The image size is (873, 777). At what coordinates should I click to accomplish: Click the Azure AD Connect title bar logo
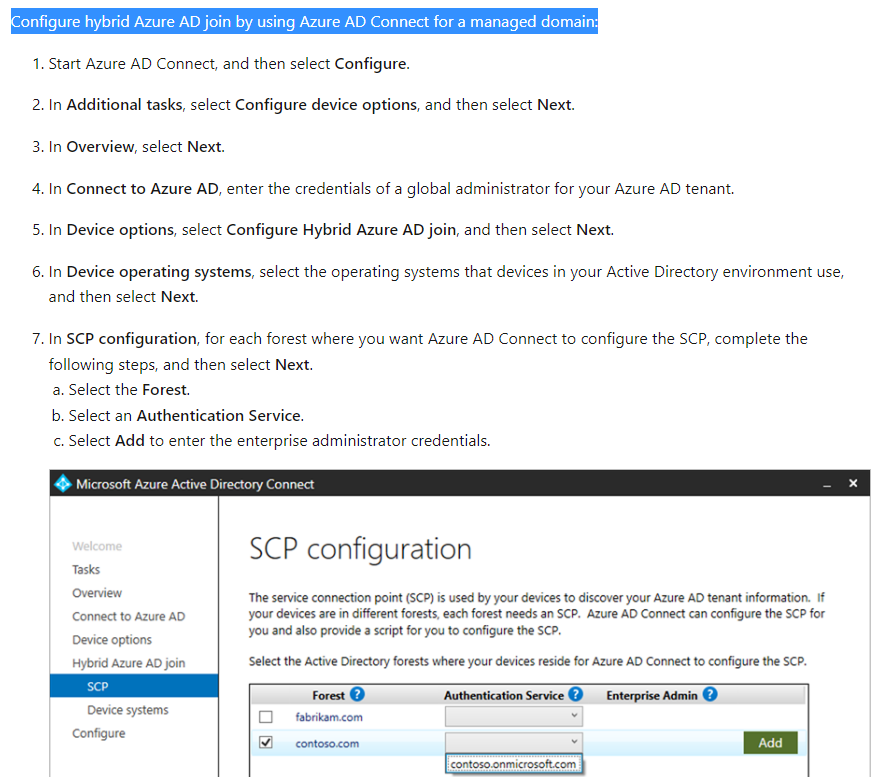pos(63,483)
